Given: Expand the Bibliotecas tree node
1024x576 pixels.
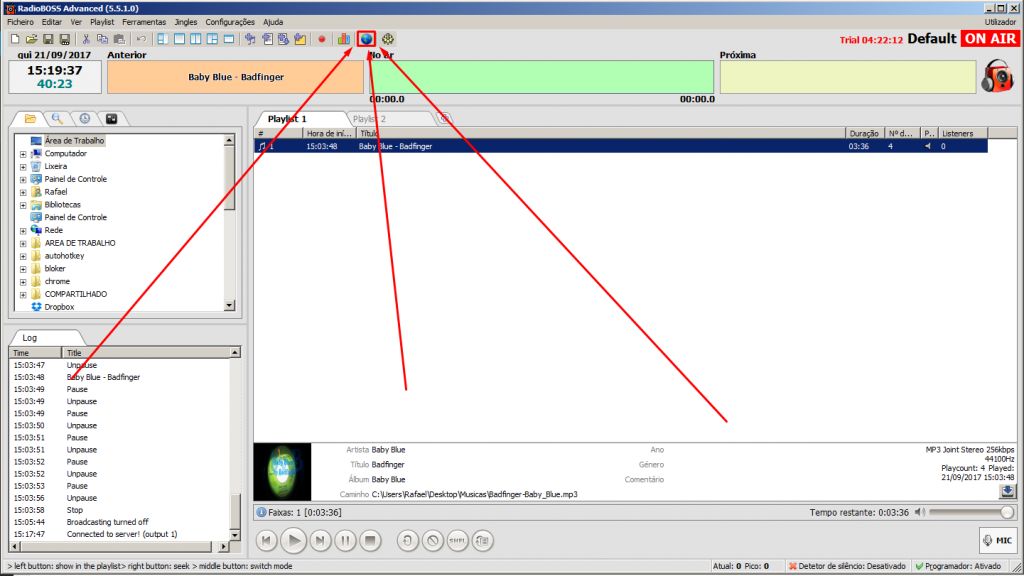Looking at the screenshot, I should point(23,205).
